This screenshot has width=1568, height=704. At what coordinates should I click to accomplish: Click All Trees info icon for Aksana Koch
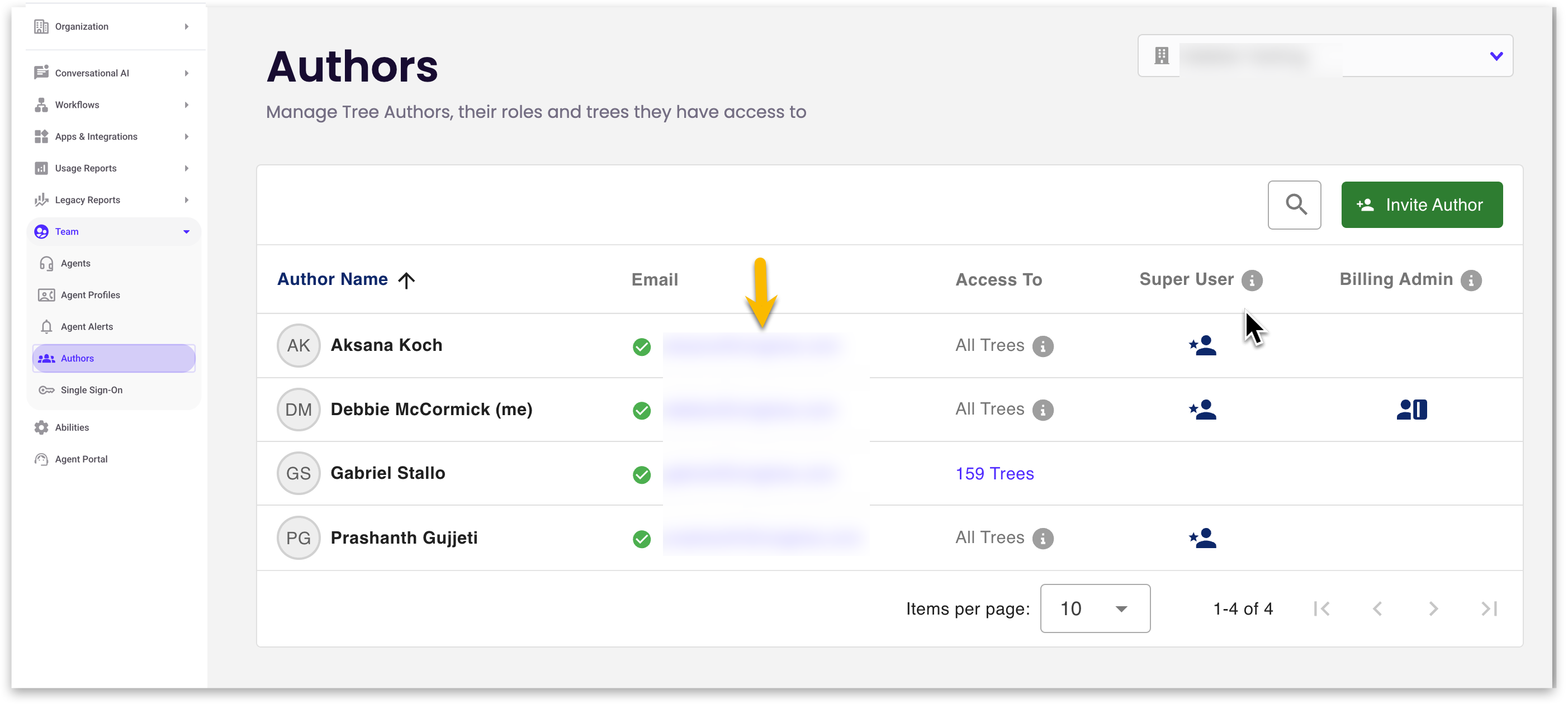point(1042,346)
